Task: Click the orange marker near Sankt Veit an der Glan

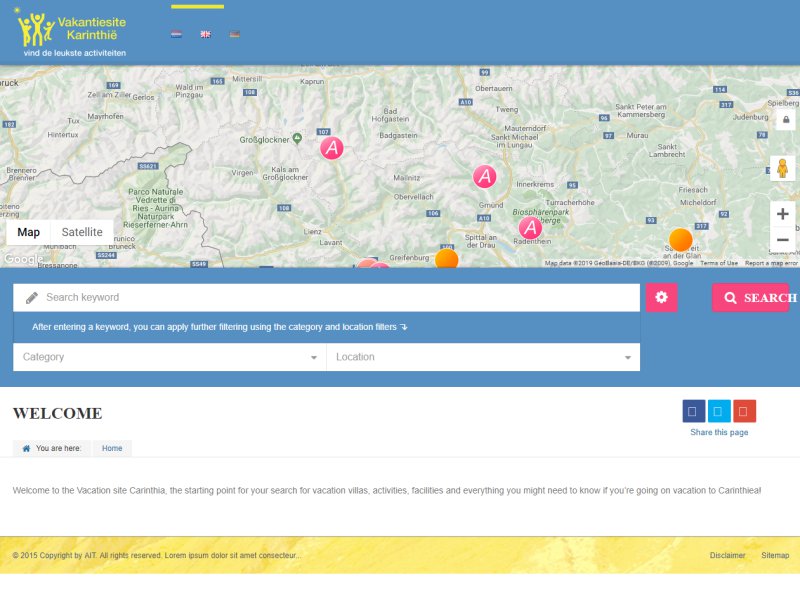Action: pyautogui.click(x=681, y=240)
